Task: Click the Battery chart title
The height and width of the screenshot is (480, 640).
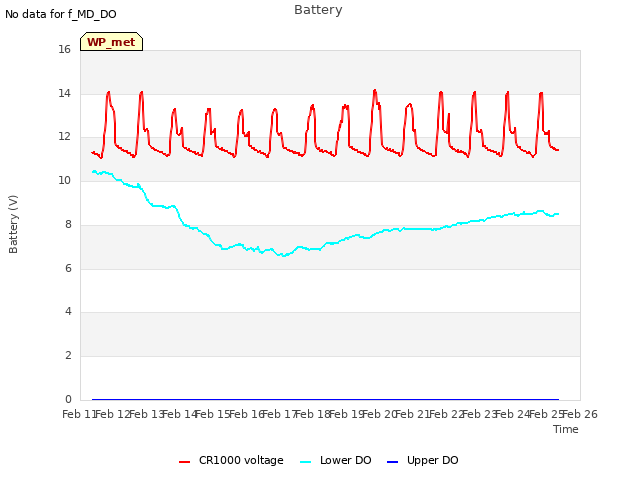Action: [x=318, y=10]
